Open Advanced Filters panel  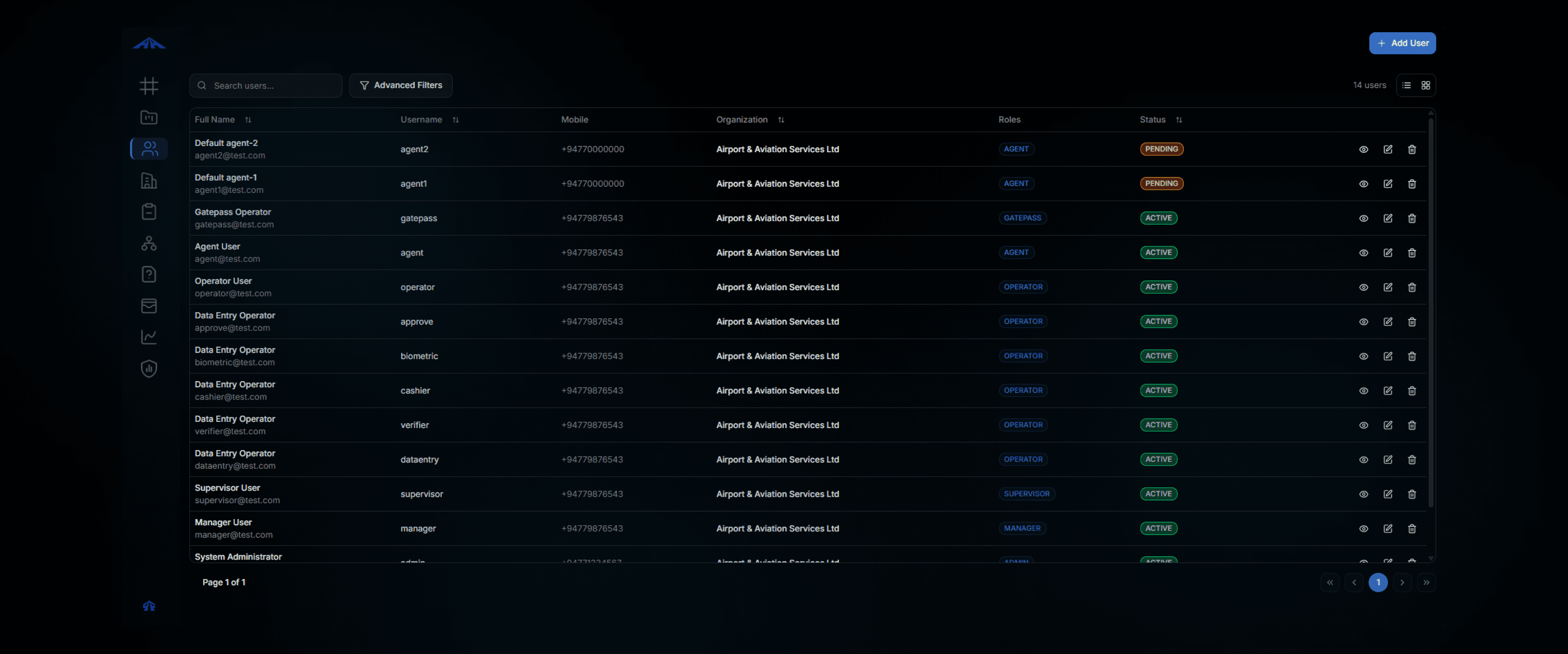(400, 85)
